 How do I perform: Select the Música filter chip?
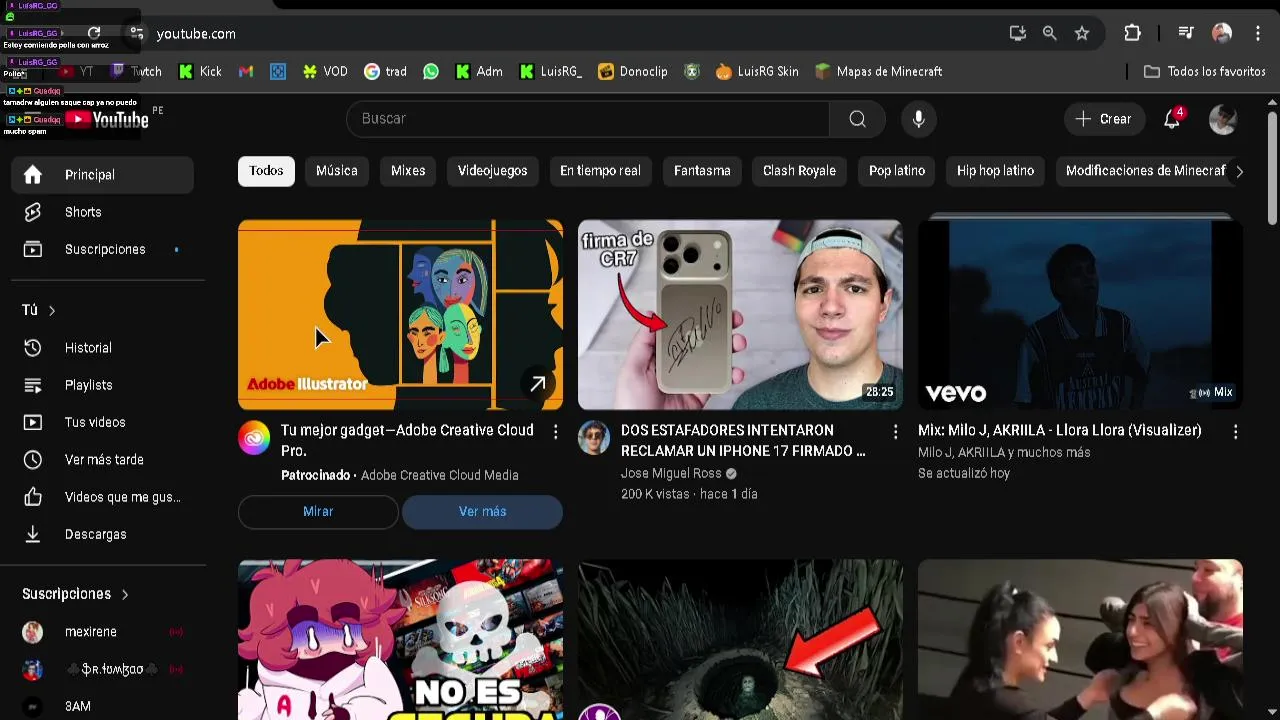(337, 171)
